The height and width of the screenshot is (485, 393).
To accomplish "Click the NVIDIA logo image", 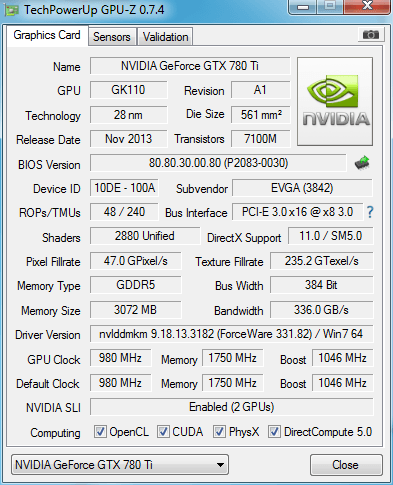I will click(x=335, y=101).
